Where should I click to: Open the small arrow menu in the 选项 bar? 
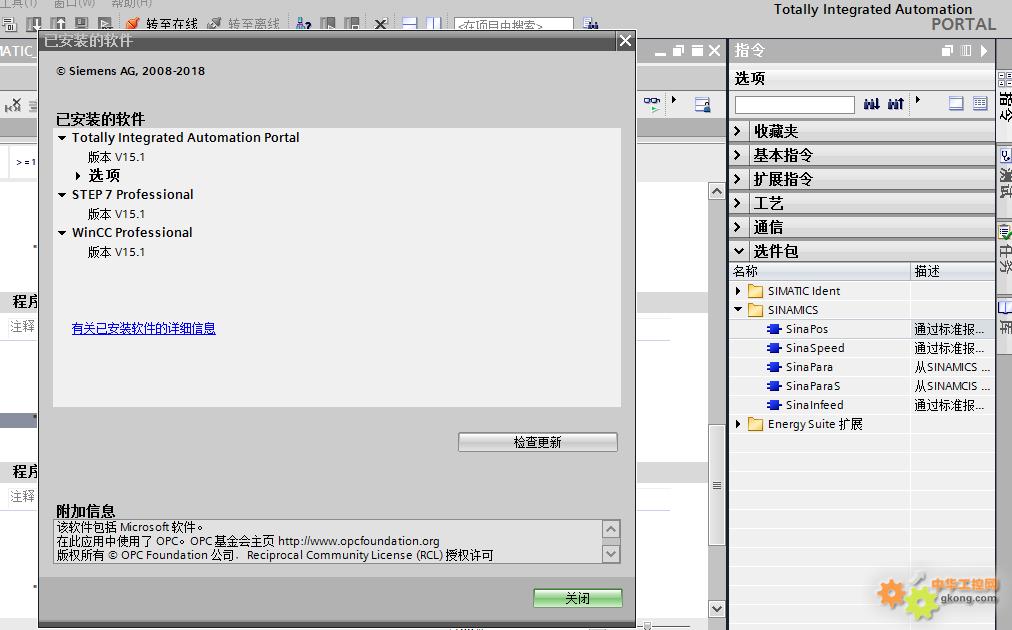pyautogui.click(x=918, y=100)
